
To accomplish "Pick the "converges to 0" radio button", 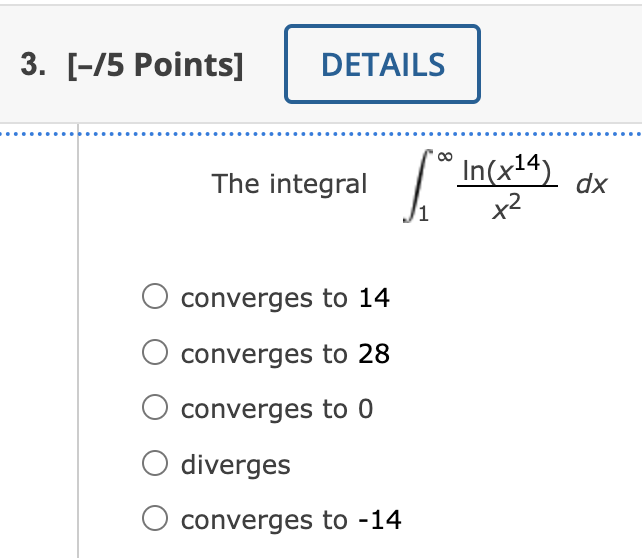I will (x=155, y=409).
